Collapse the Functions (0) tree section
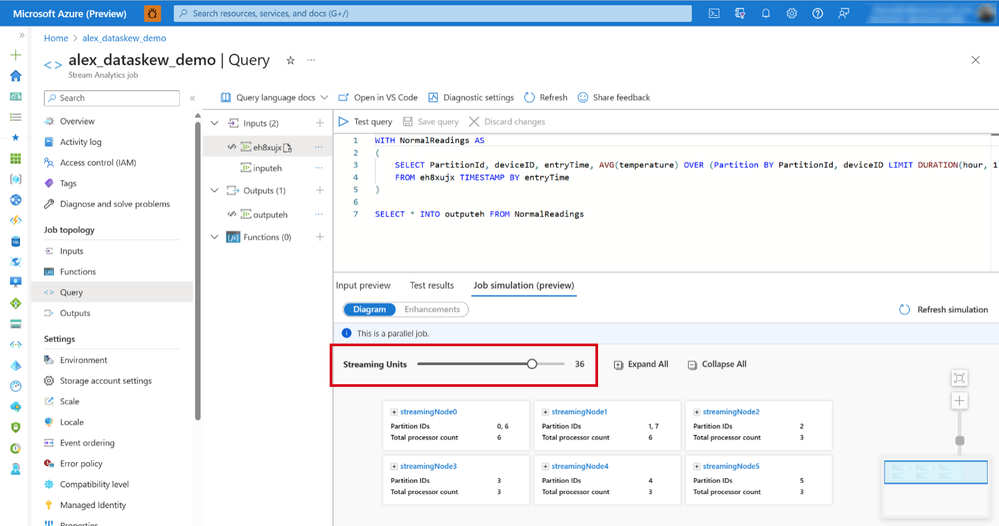 [x=215, y=237]
